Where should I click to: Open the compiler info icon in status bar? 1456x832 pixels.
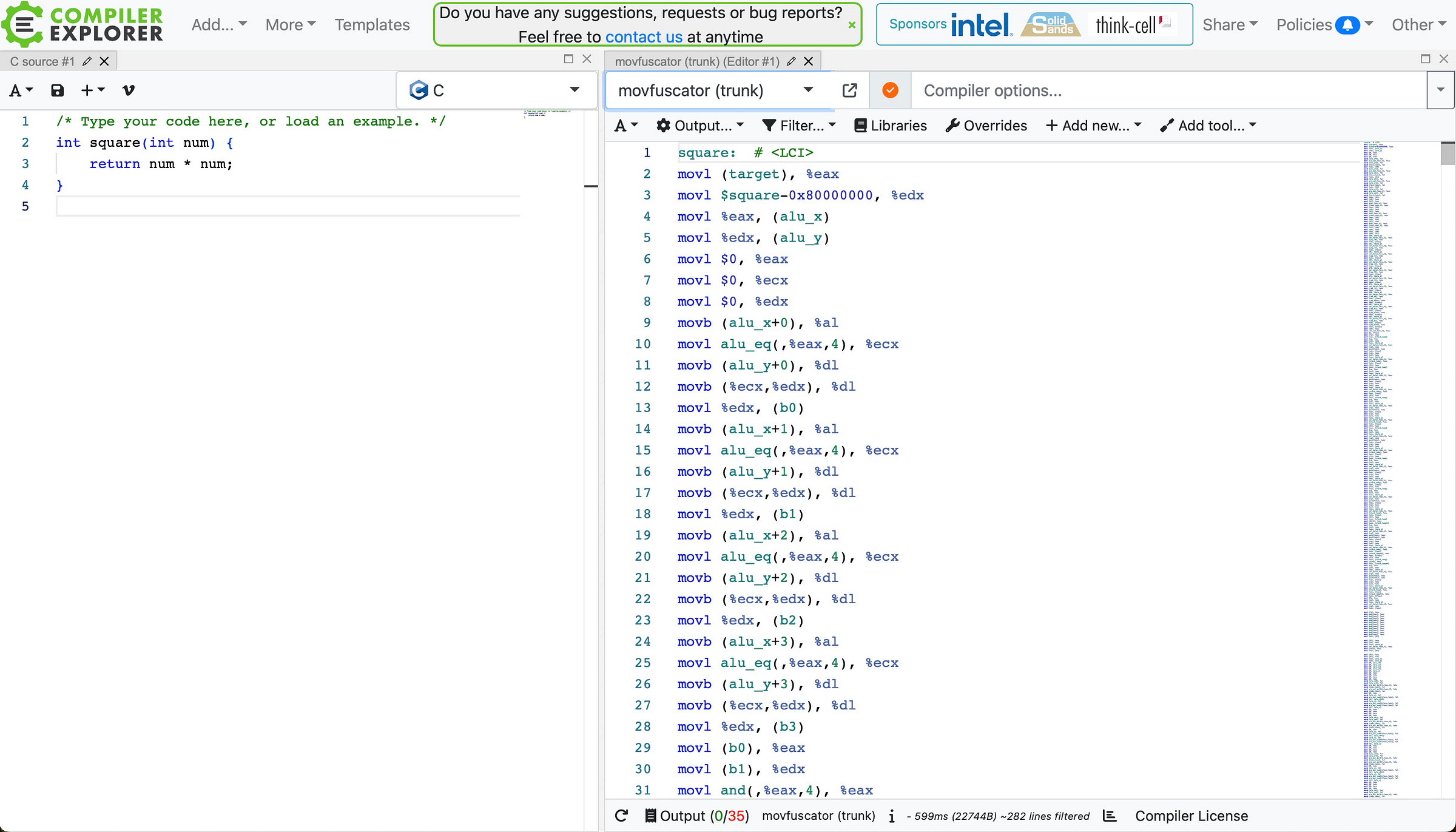click(x=892, y=816)
